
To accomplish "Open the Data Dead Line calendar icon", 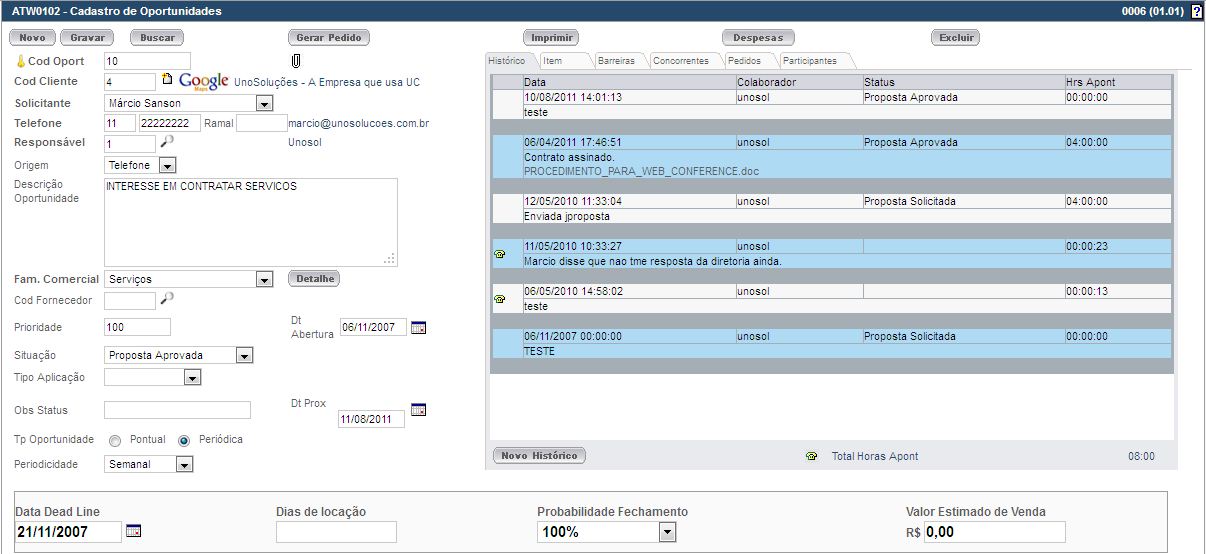I will (x=134, y=531).
